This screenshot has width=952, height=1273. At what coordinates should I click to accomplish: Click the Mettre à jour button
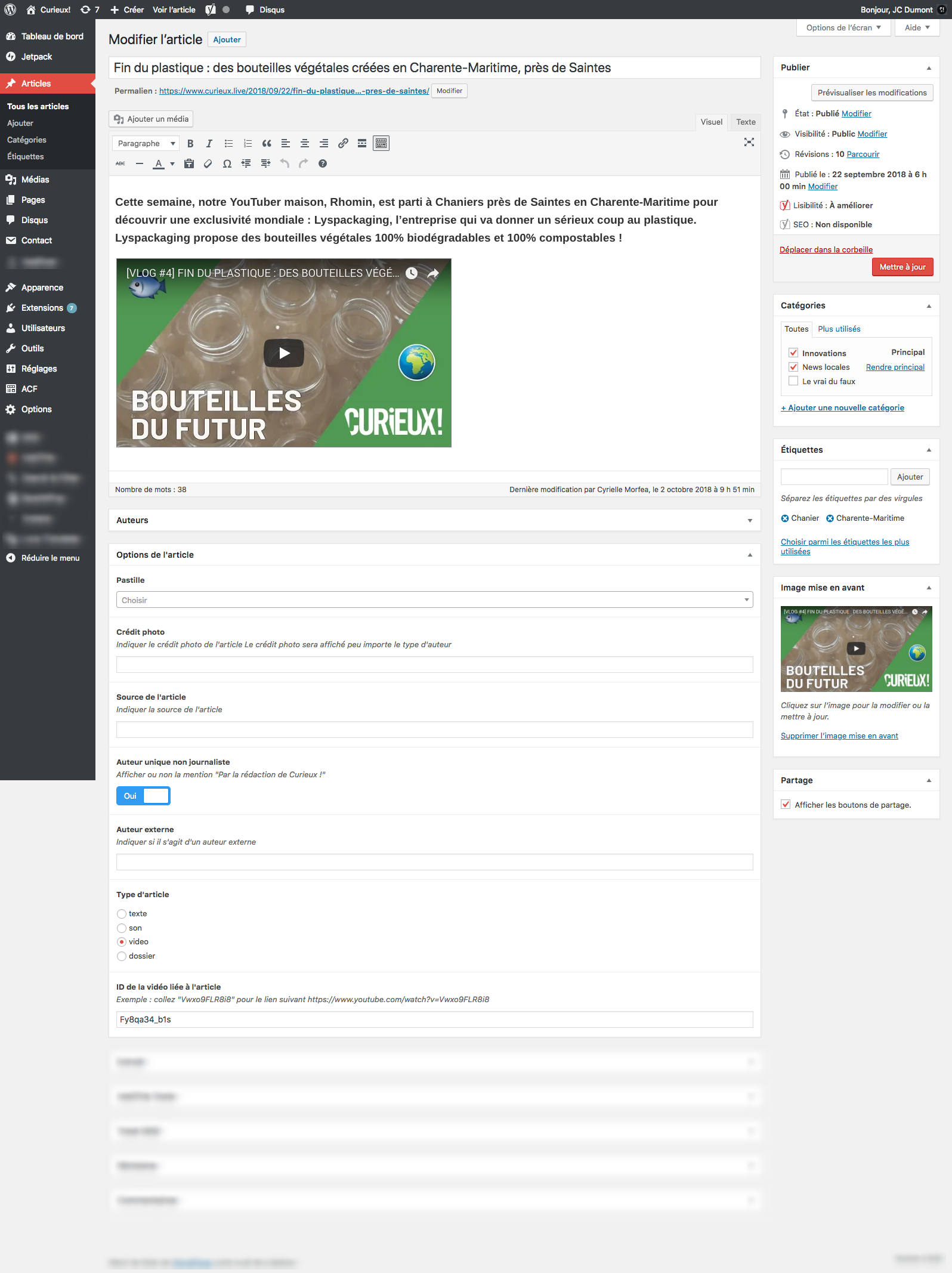coord(902,267)
